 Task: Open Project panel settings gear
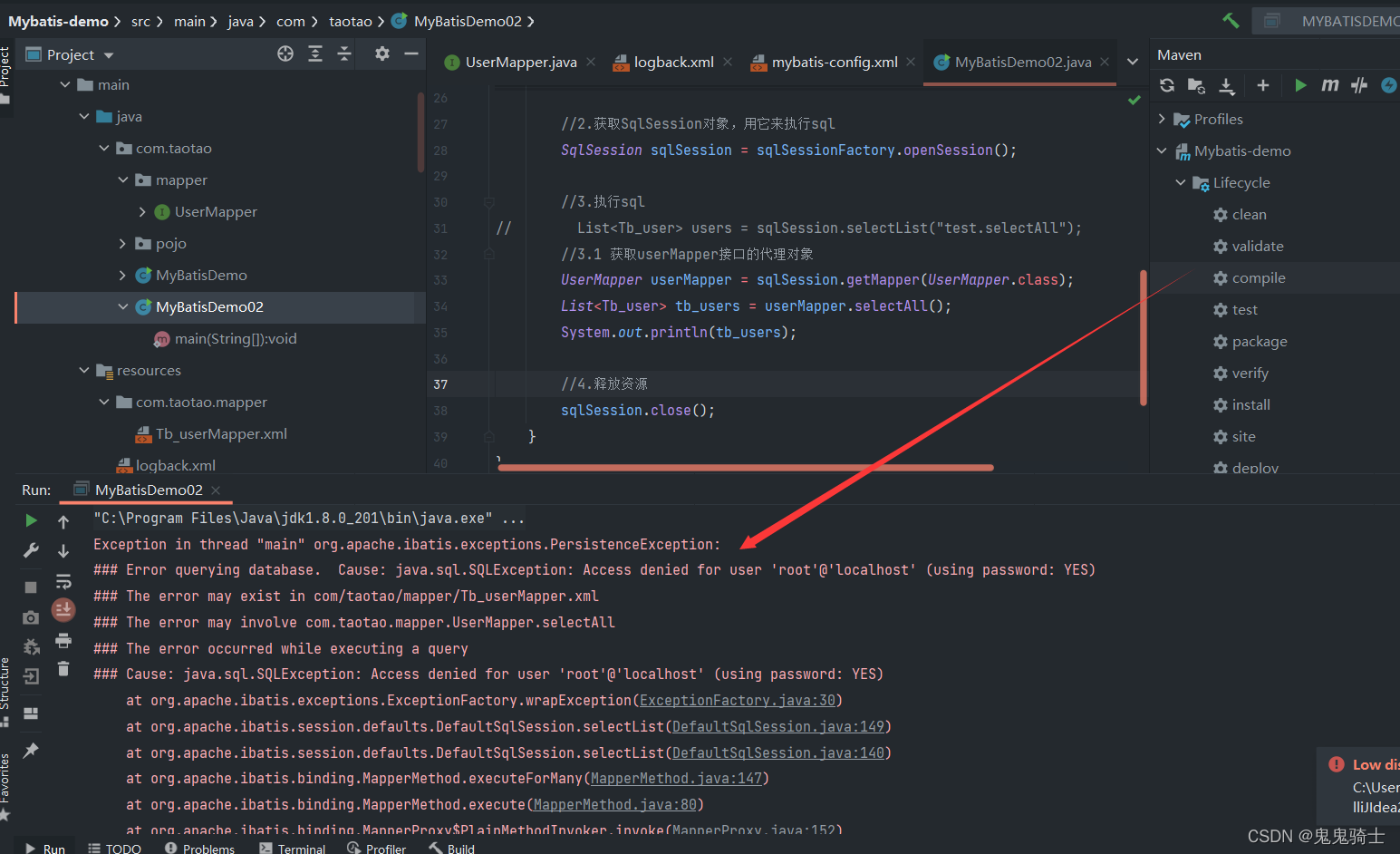(382, 54)
